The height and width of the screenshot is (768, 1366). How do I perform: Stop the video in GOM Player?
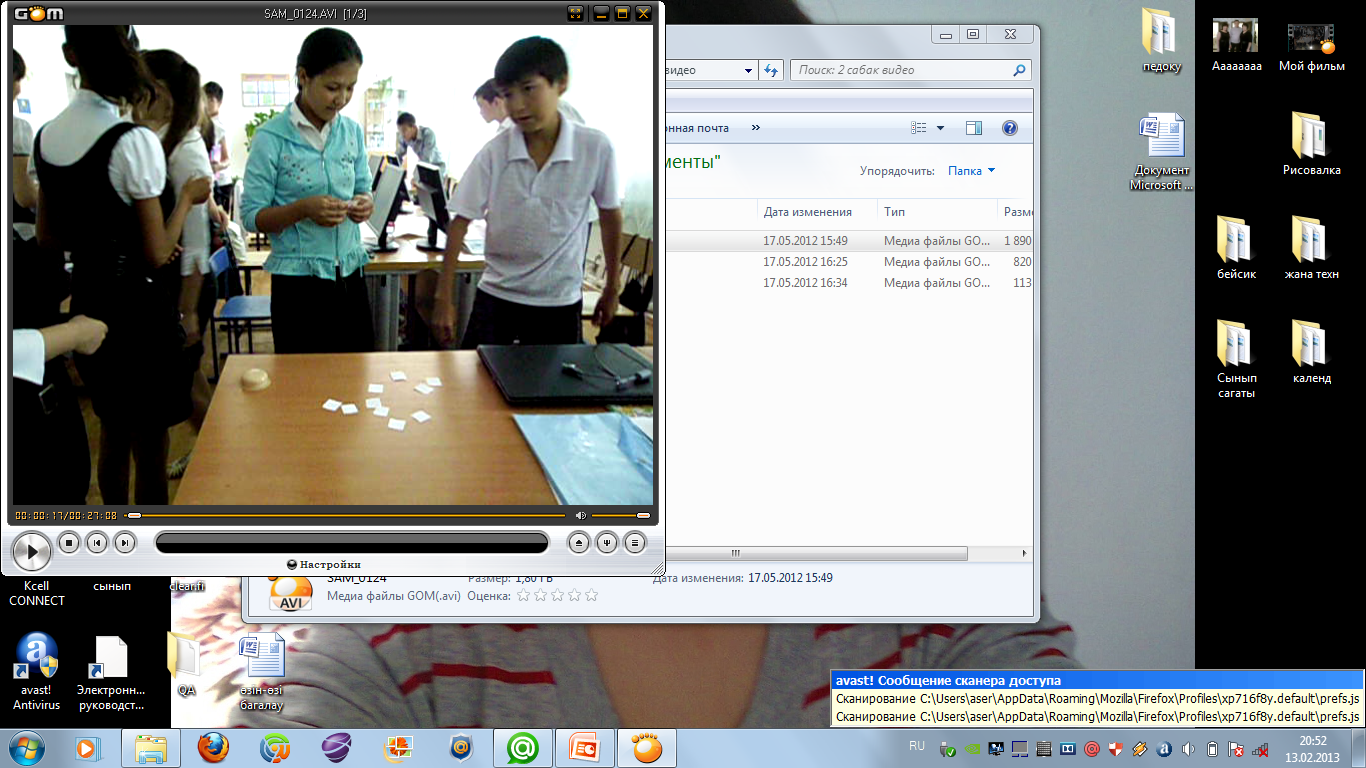click(68, 543)
